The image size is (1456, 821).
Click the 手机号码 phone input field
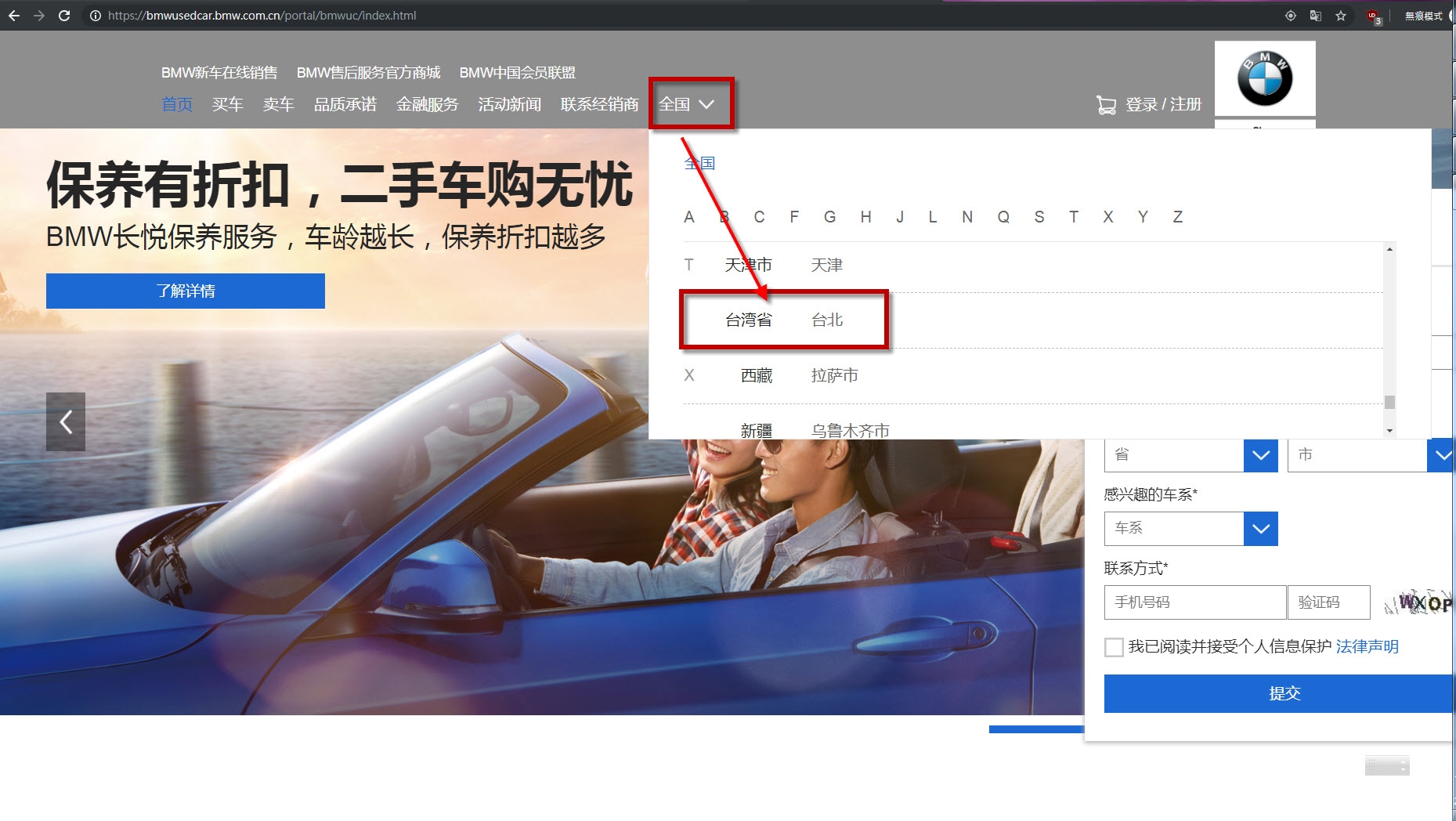pyautogui.click(x=1195, y=602)
